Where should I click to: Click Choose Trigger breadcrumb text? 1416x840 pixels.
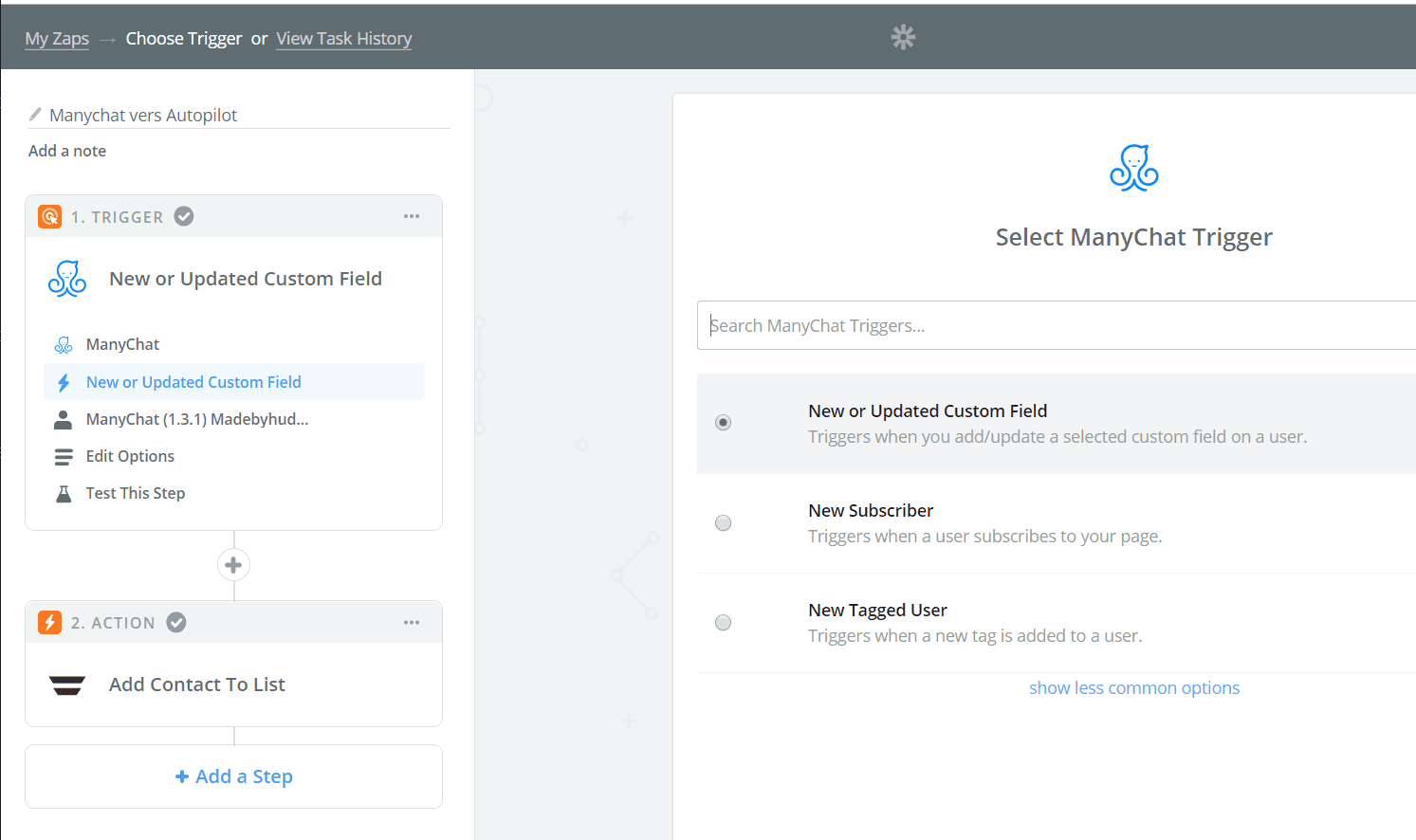[x=184, y=39]
